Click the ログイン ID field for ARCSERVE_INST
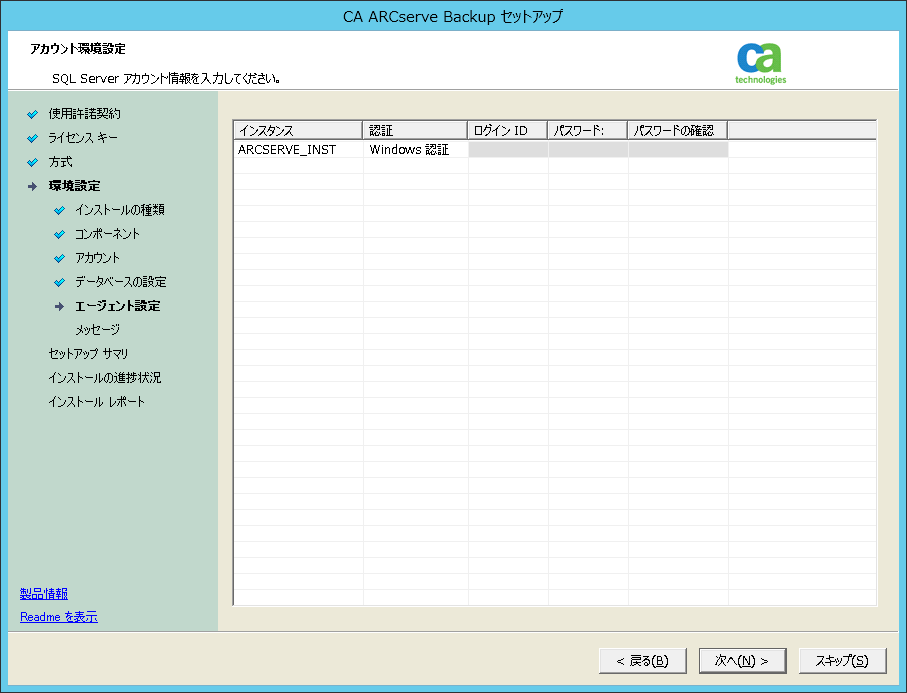The width and height of the screenshot is (907, 693). 508,149
